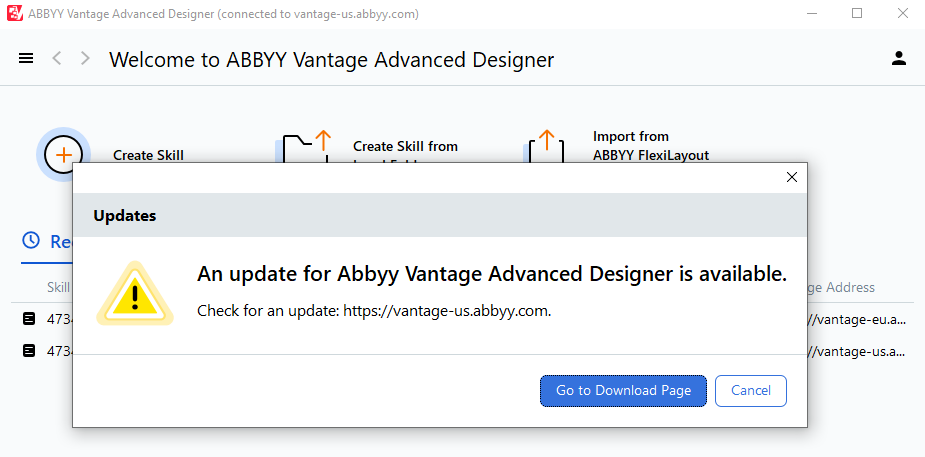Go forward with the right arrow

point(86,58)
